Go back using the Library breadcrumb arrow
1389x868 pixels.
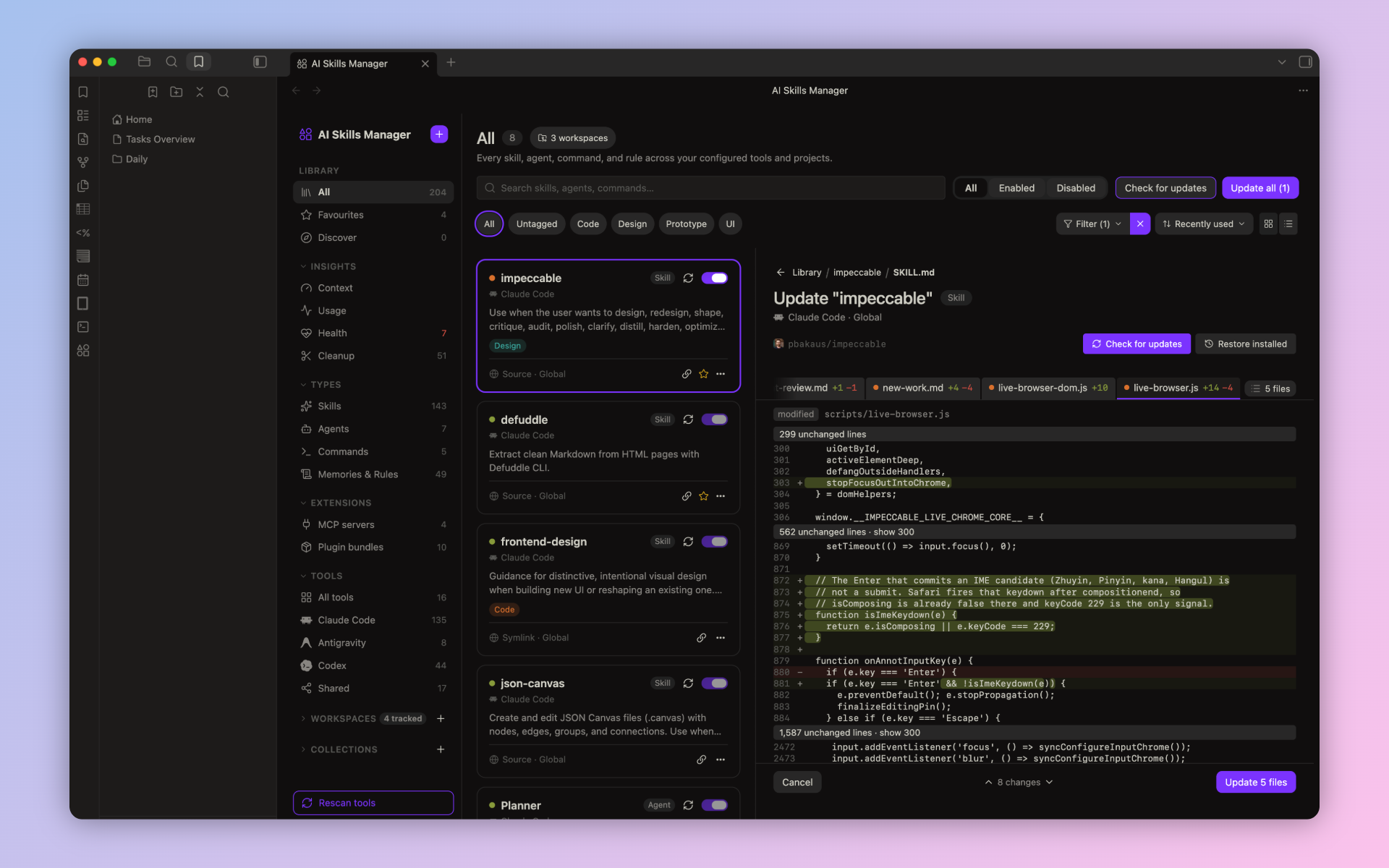[781, 273]
